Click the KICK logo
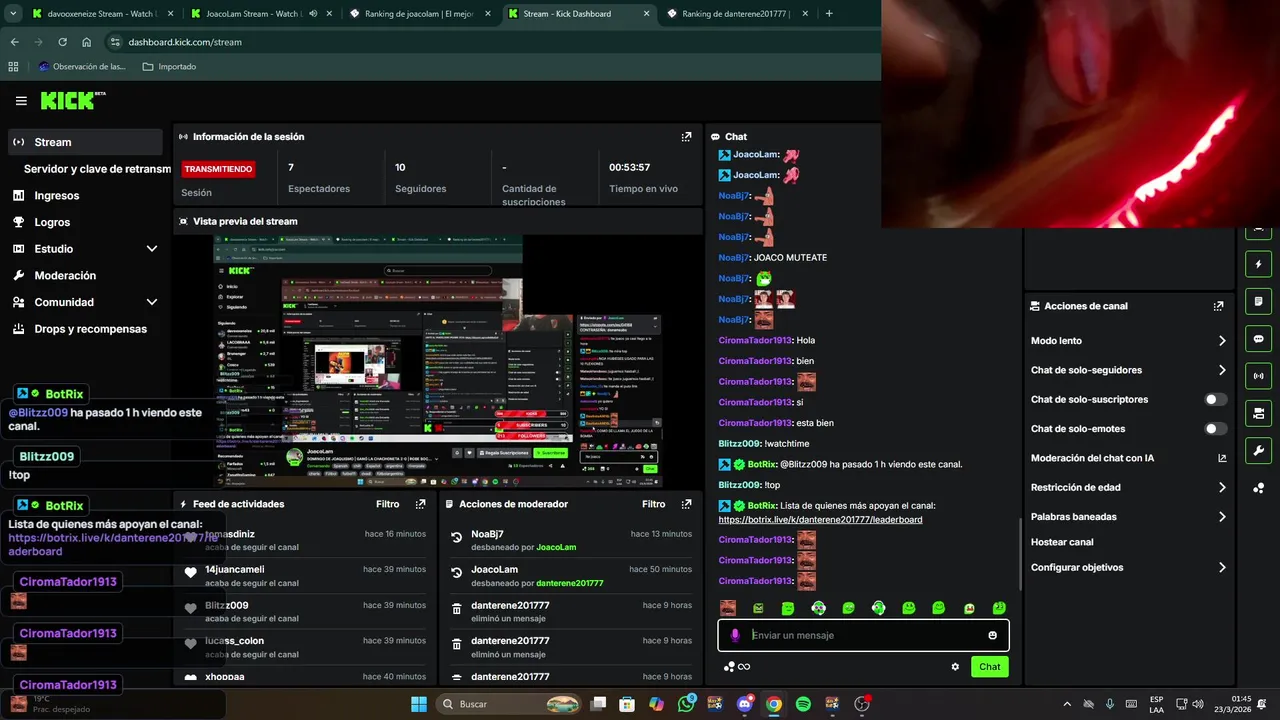Viewport: 1280px width, 720px height. pos(72,100)
